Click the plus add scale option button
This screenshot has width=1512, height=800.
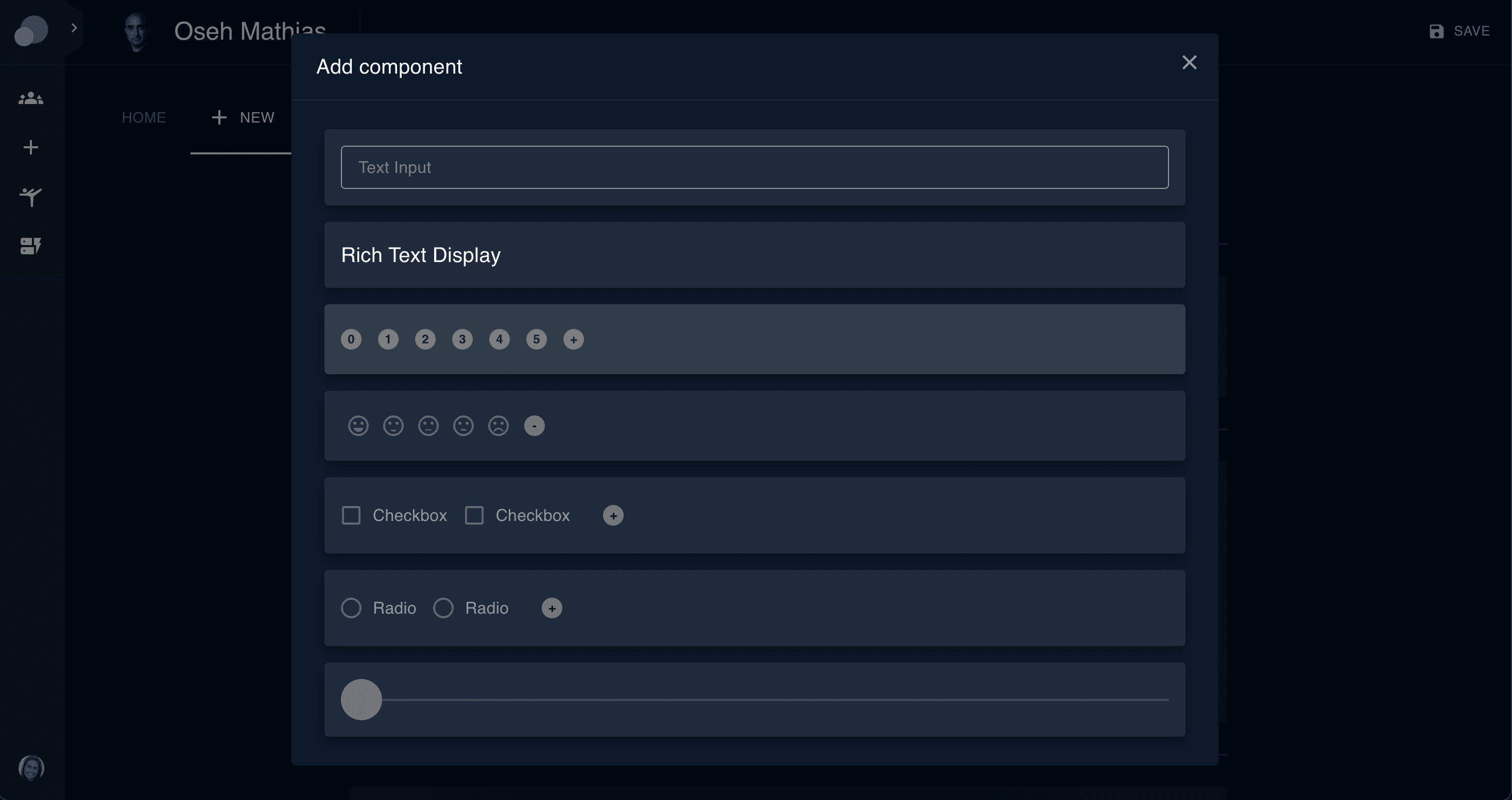[573, 339]
